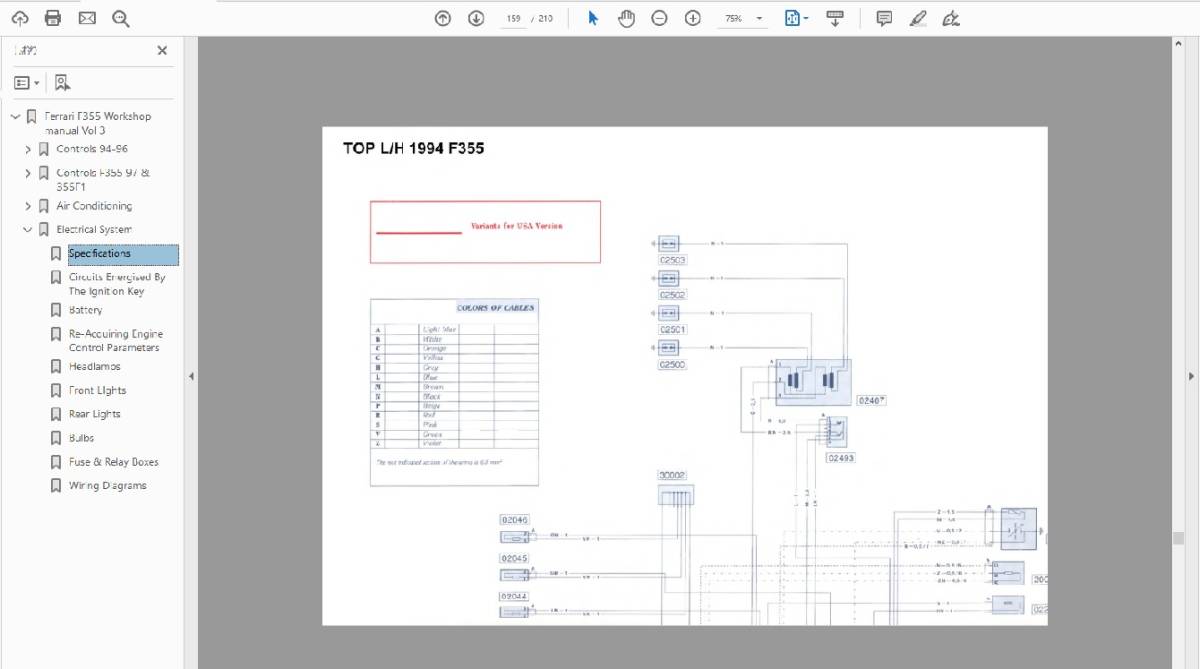Go to previous page arrow
1200x669 pixels.
443,18
